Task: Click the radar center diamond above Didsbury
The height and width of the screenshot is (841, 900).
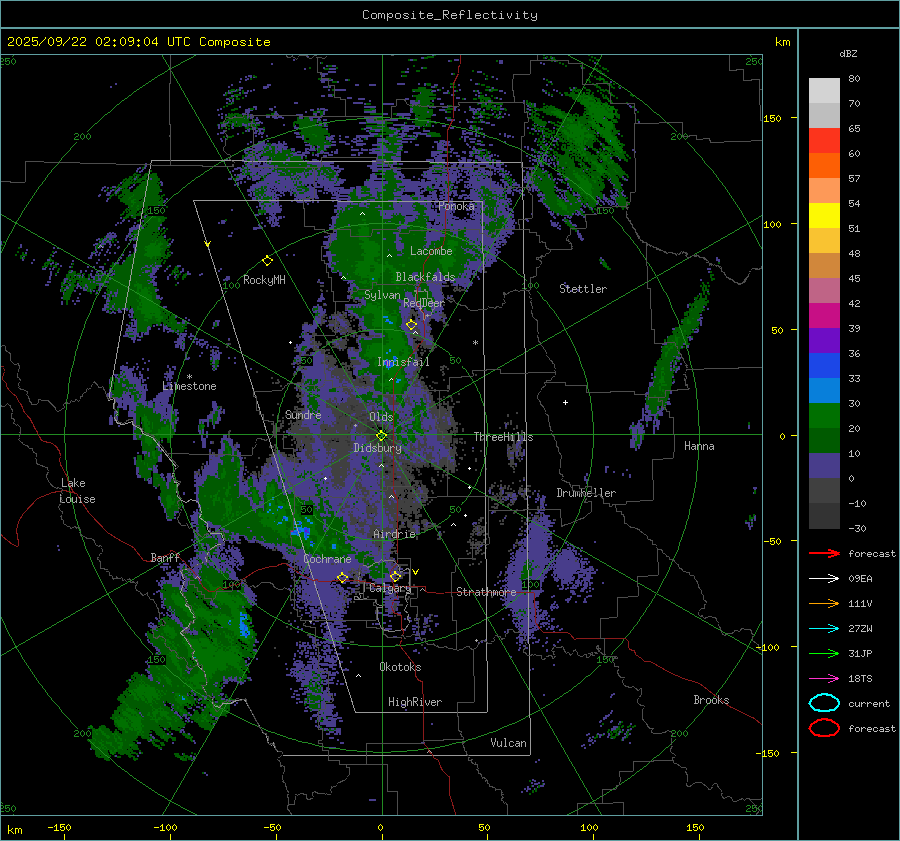Action: (381, 435)
